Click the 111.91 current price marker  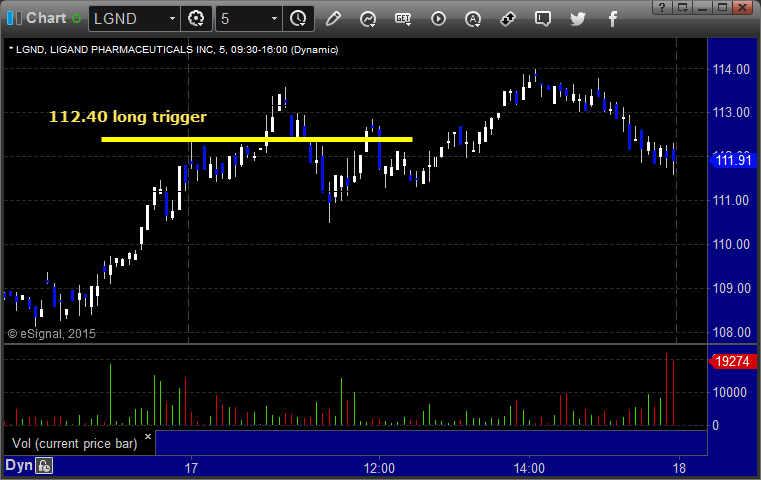pos(733,160)
